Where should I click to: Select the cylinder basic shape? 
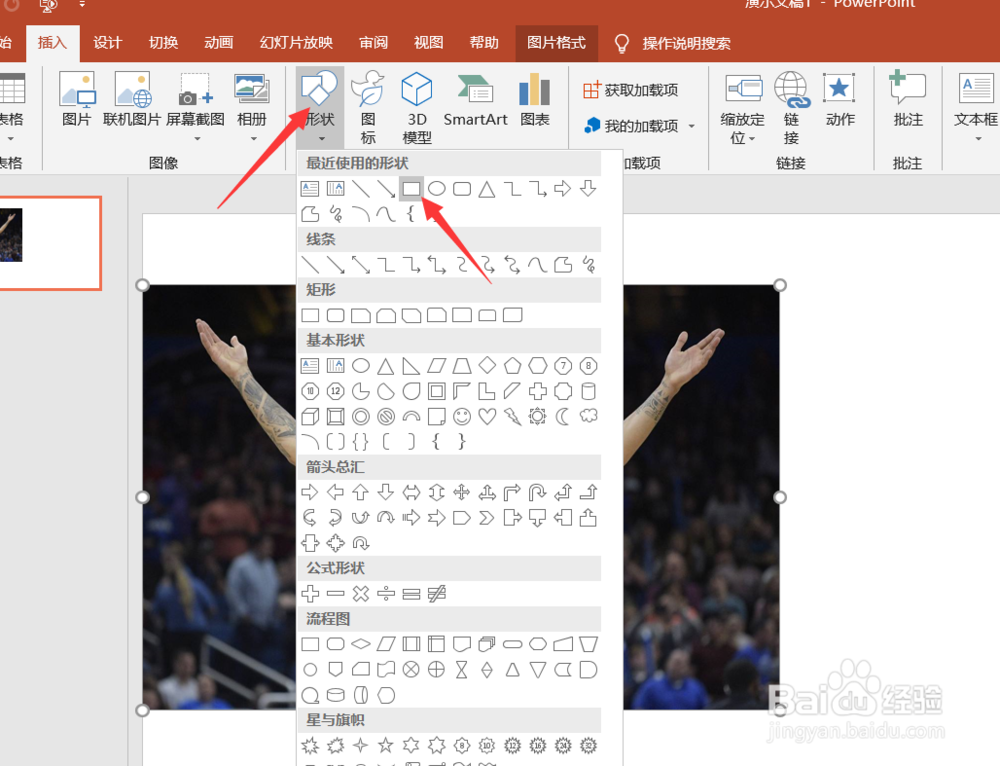(x=588, y=391)
